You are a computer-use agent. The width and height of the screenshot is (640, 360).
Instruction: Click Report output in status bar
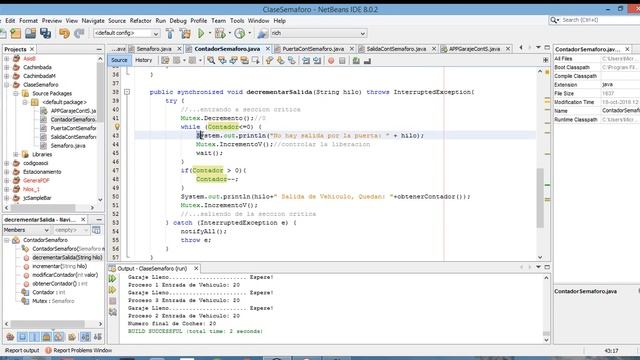(x=22, y=350)
